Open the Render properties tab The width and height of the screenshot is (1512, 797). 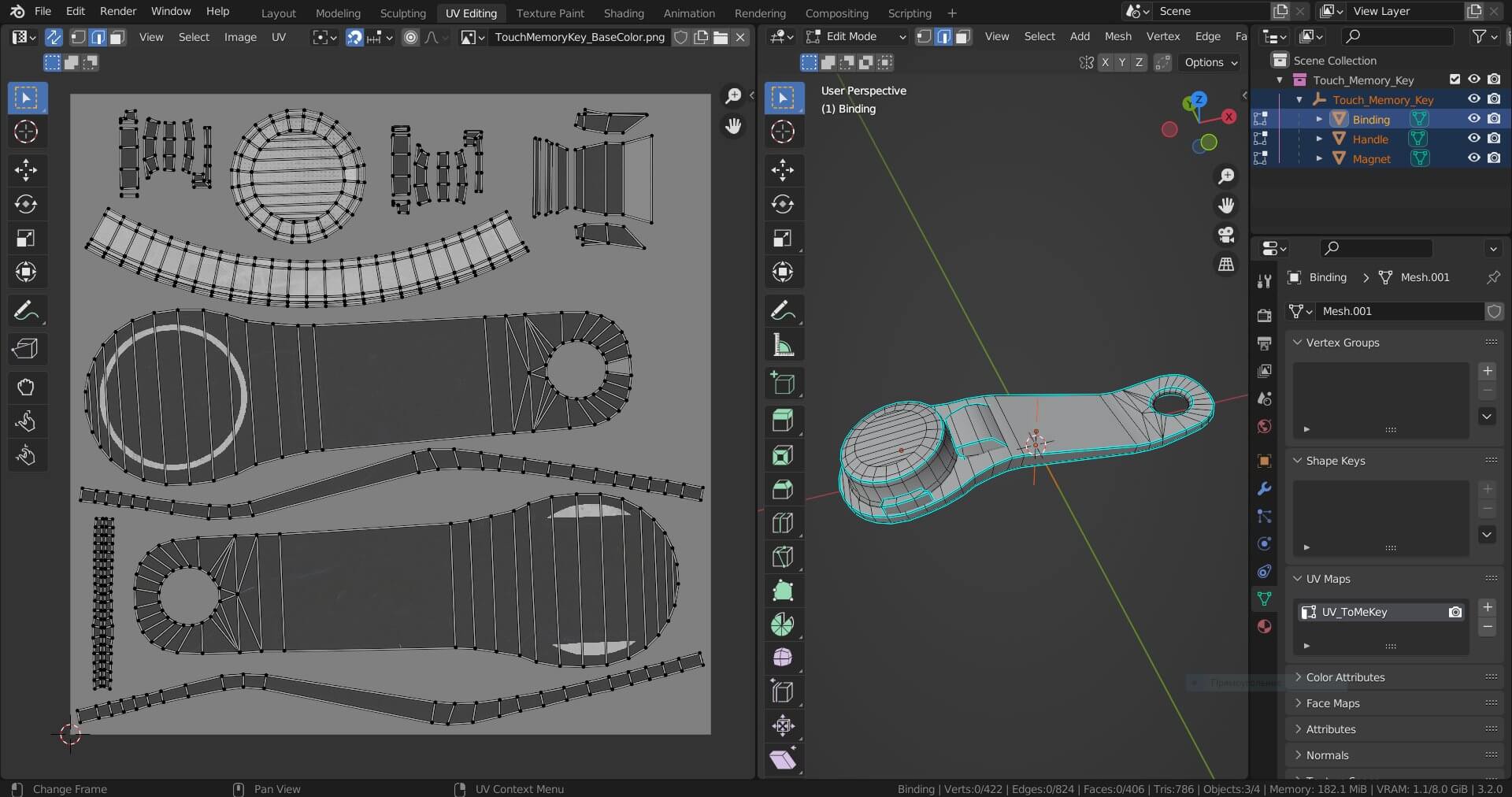1265,315
